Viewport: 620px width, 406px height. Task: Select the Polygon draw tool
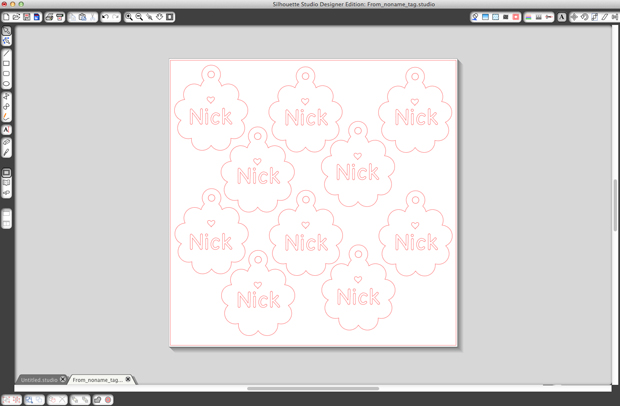[x=6, y=96]
